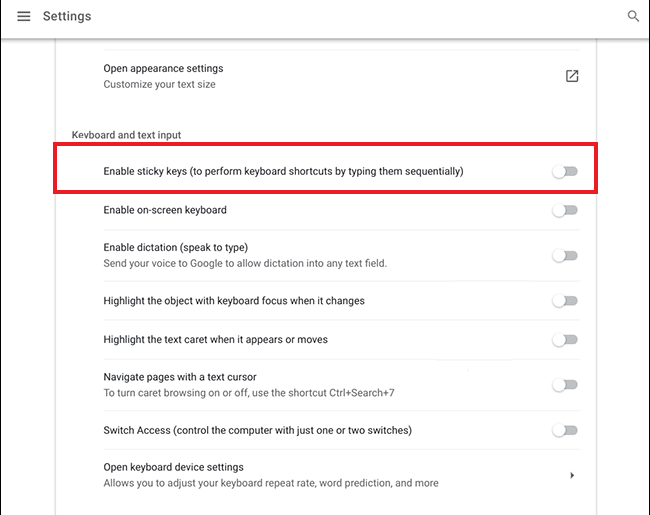
Task: Toggle highlight the text caret switch
Action: pos(565,340)
